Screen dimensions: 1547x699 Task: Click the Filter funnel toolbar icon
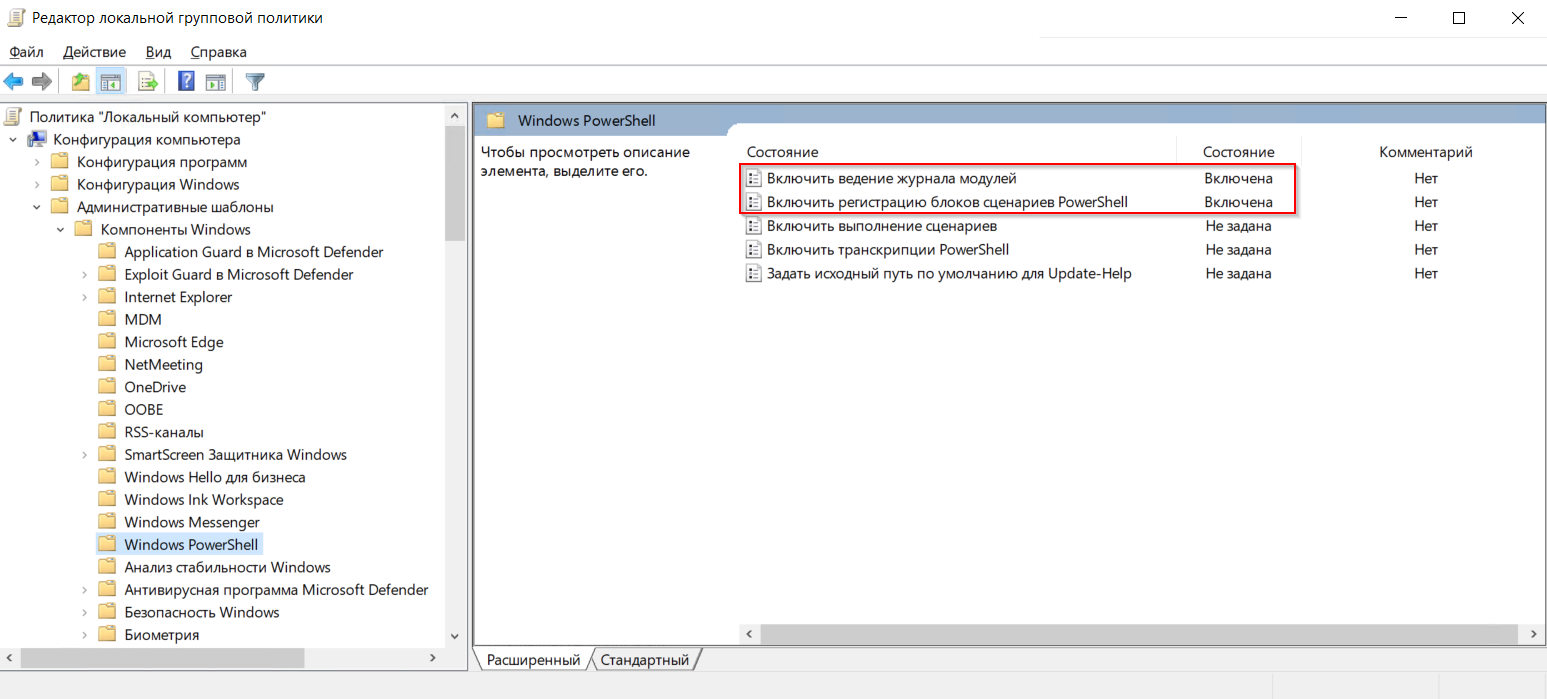click(x=255, y=82)
